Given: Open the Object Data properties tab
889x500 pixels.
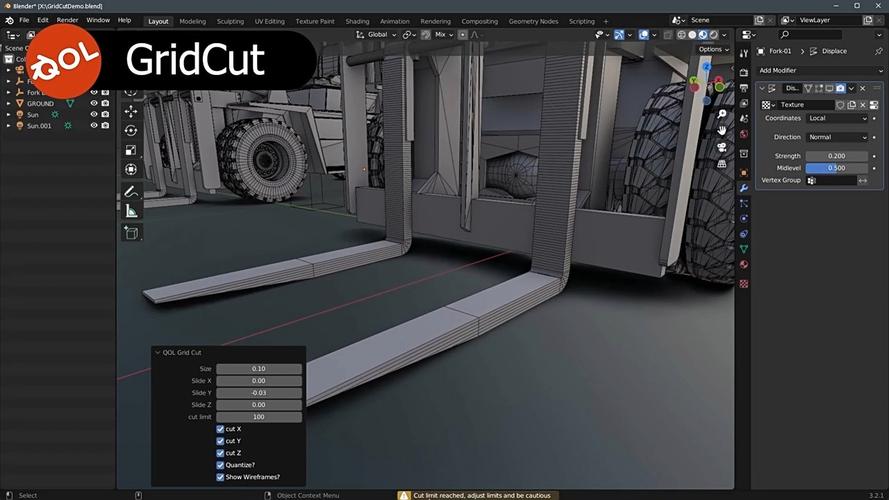Looking at the screenshot, I should (x=744, y=249).
